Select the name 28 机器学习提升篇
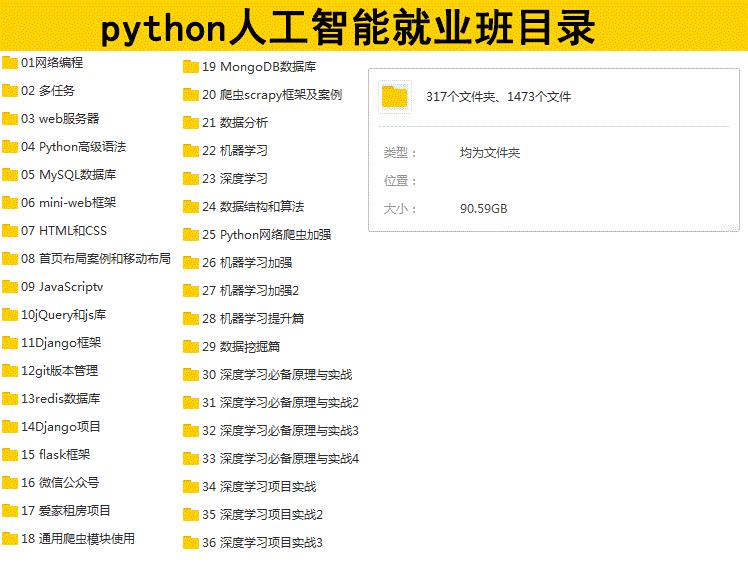This screenshot has width=748, height=570. click(x=253, y=319)
